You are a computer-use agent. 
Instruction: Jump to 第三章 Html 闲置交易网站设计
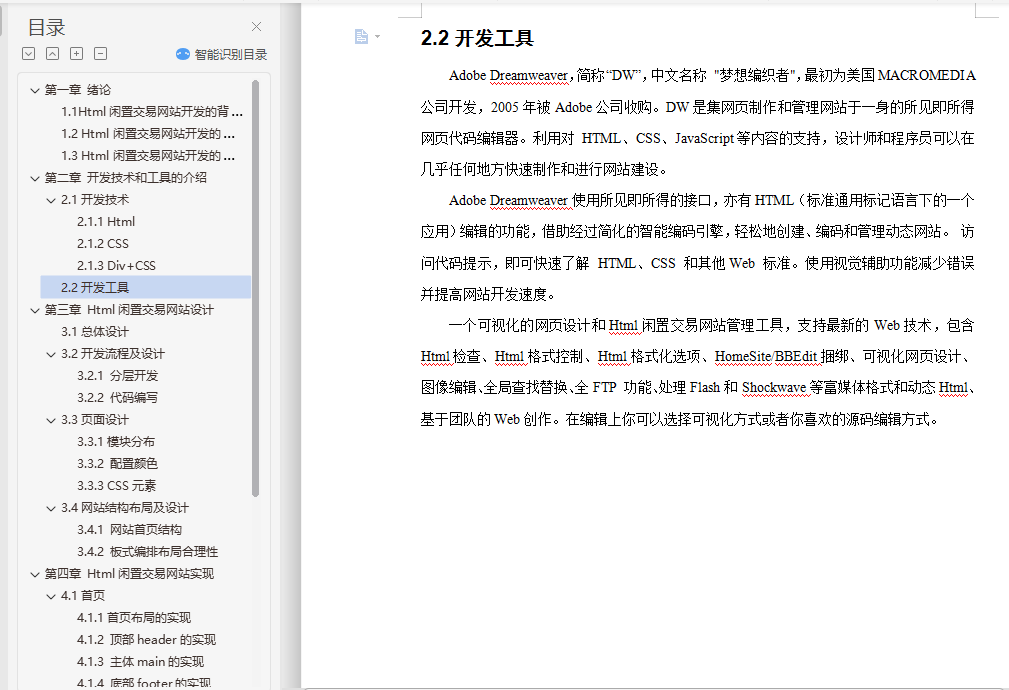coord(129,310)
